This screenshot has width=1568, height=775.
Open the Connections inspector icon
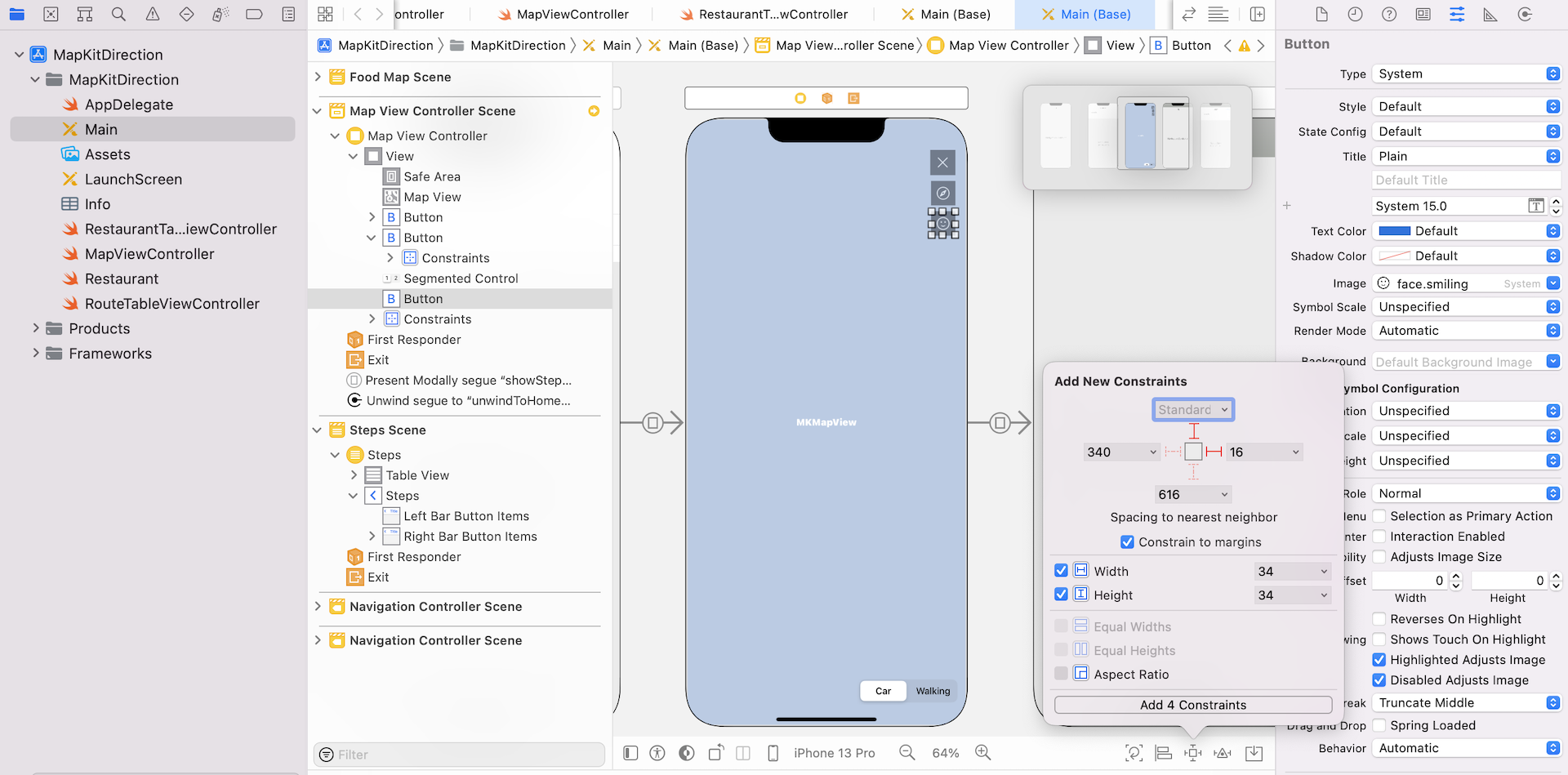coord(1524,15)
